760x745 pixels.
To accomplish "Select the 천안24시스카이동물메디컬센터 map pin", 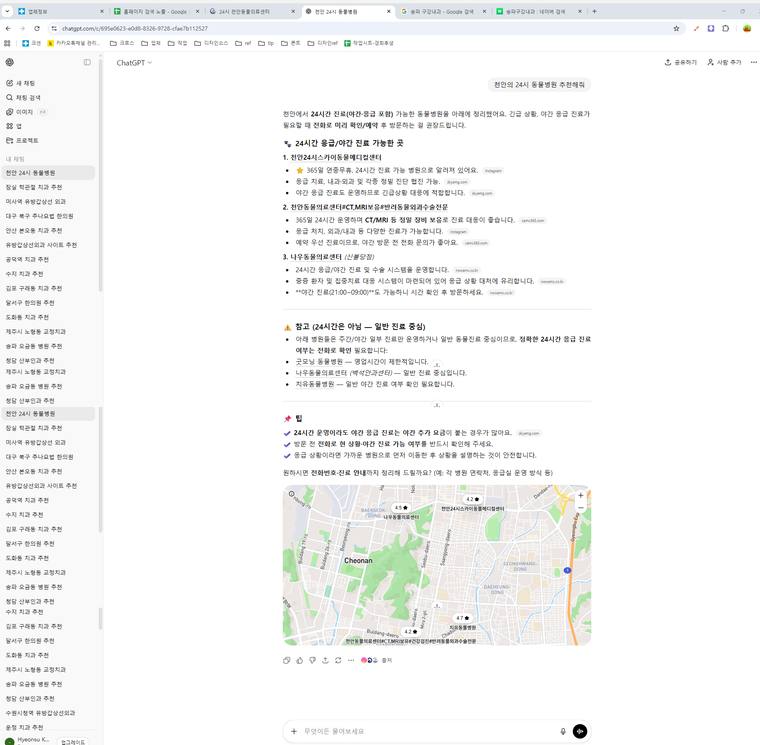I will 473,500.
